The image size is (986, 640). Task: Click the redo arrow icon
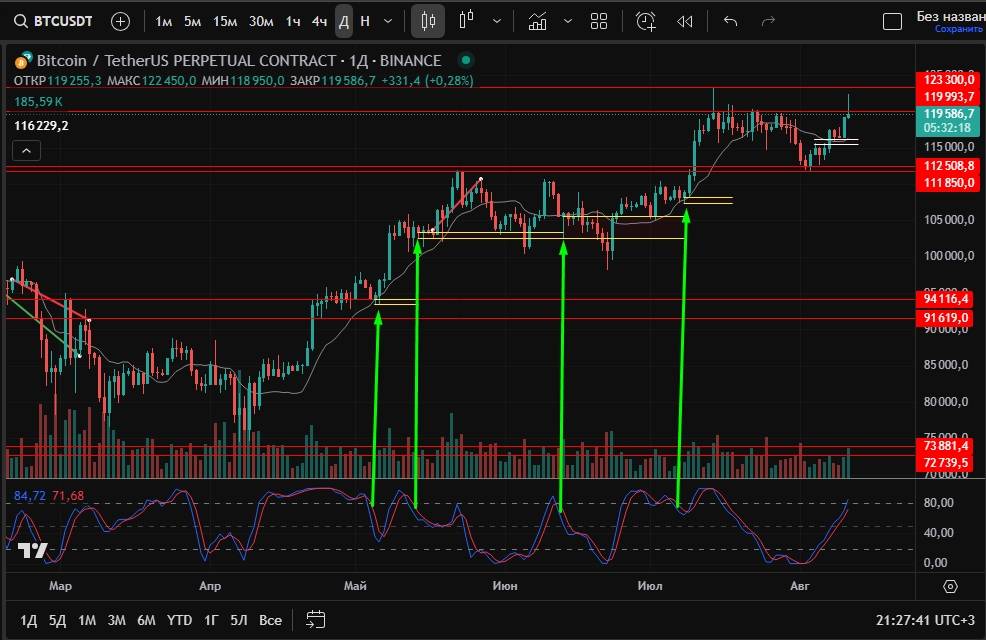point(768,21)
